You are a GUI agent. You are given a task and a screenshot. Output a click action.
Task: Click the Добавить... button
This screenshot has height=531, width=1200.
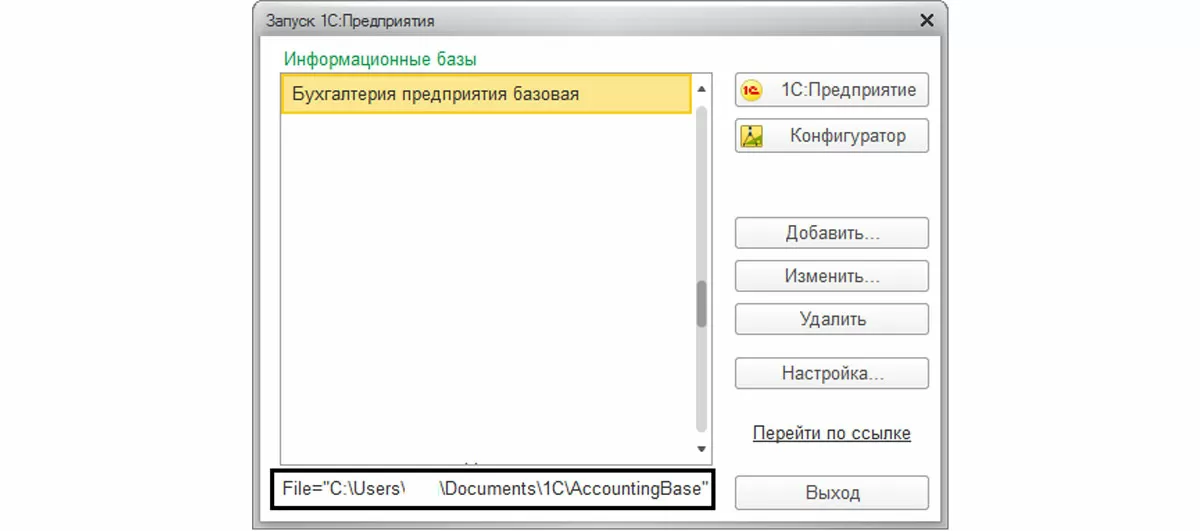click(x=831, y=233)
